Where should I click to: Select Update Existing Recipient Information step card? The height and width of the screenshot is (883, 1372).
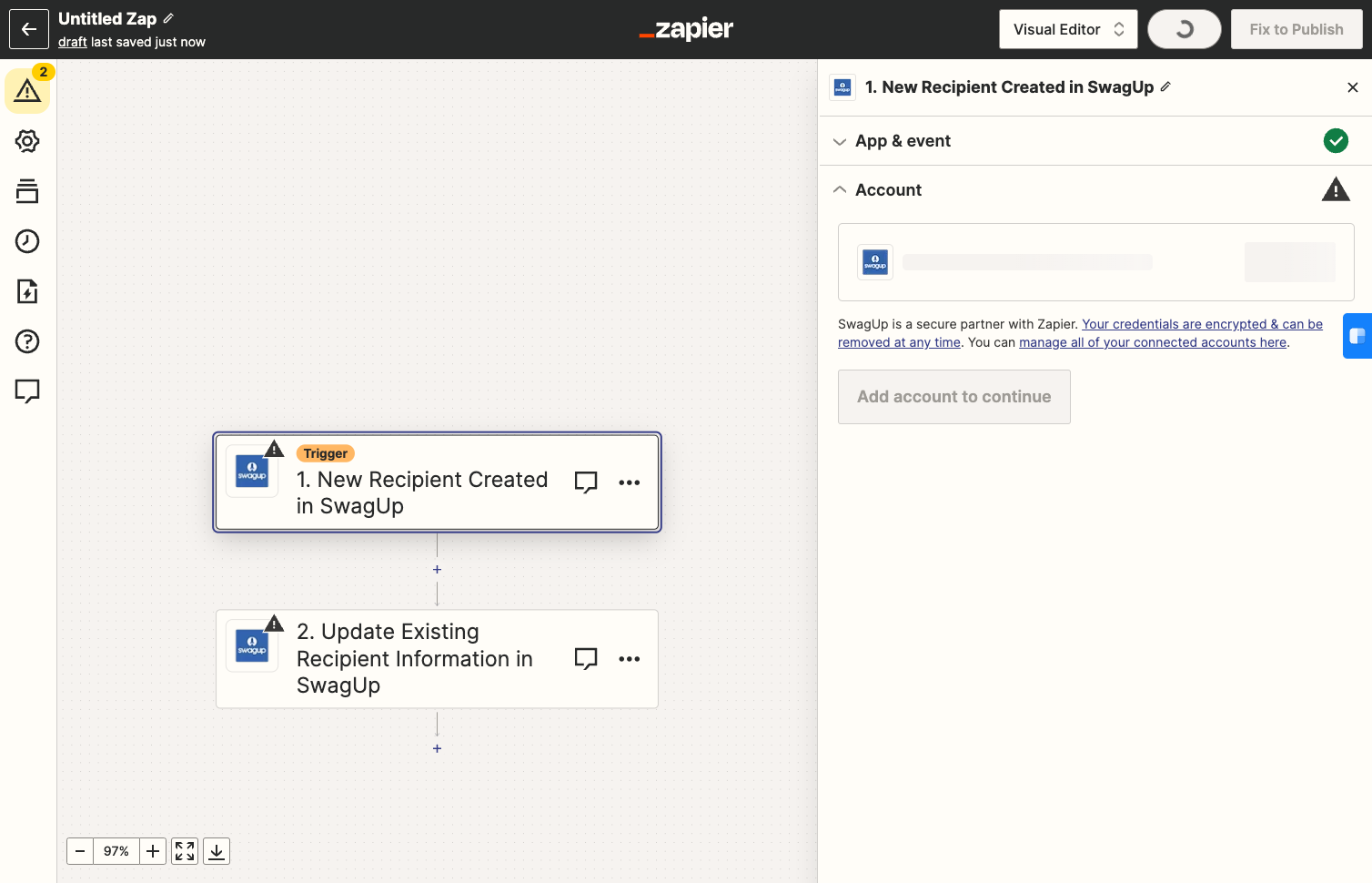(437, 659)
